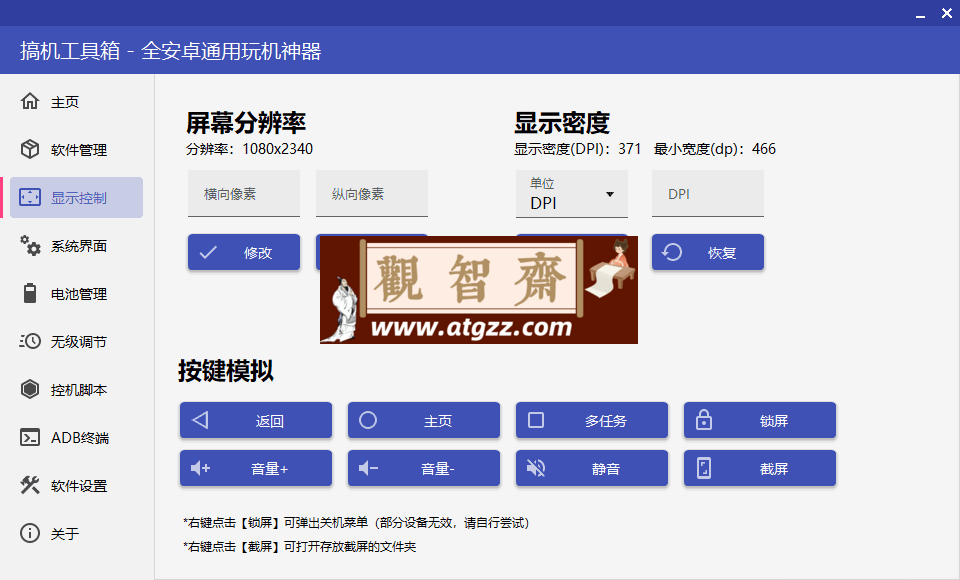Click the tools icon for 软件设置
Image resolution: width=960 pixels, height=580 pixels.
tap(29, 485)
